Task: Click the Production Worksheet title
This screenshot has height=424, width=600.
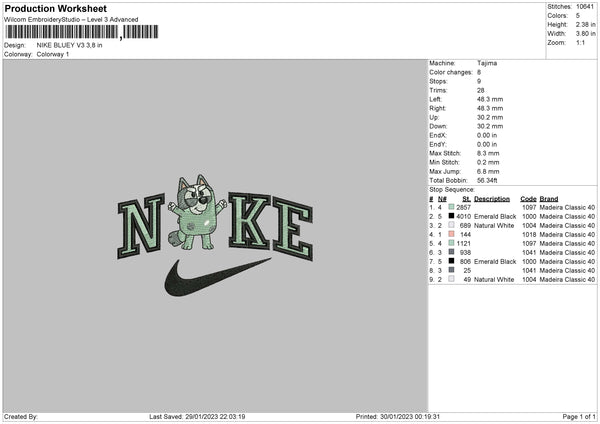Action: coord(55,8)
